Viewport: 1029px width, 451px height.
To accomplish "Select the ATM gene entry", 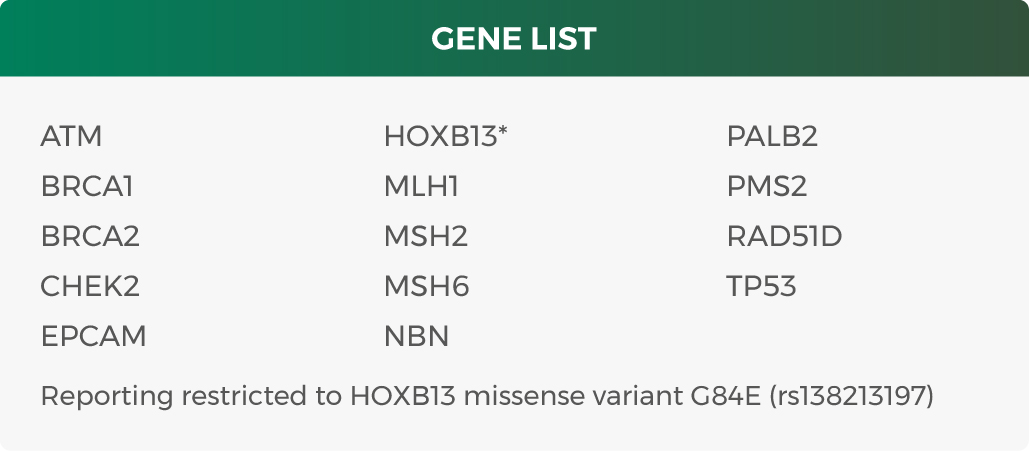I will 72,137.
